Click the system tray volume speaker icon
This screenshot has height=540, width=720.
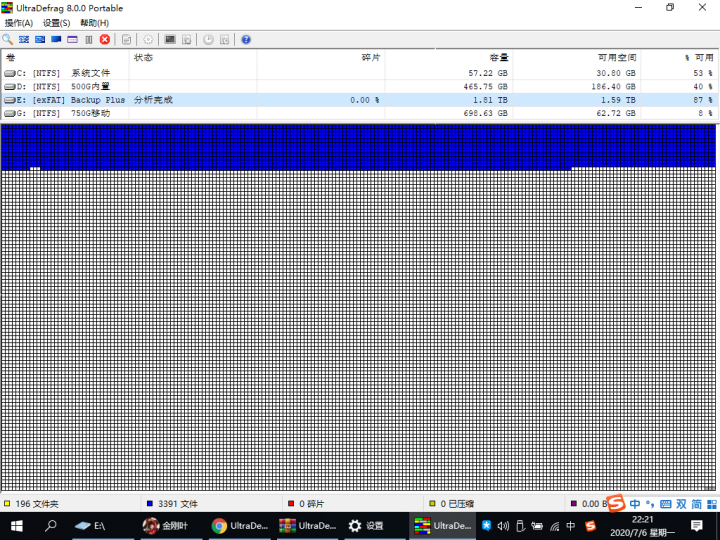pos(503,526)
